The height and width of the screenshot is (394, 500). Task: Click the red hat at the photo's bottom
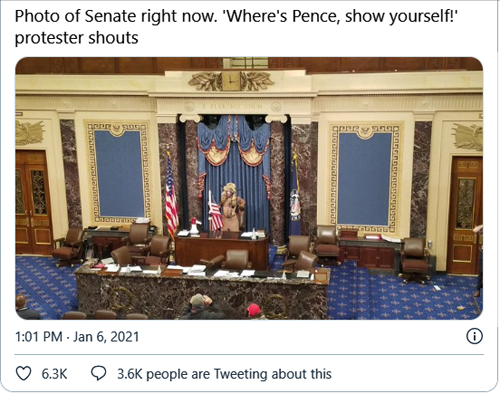point(254,310)
